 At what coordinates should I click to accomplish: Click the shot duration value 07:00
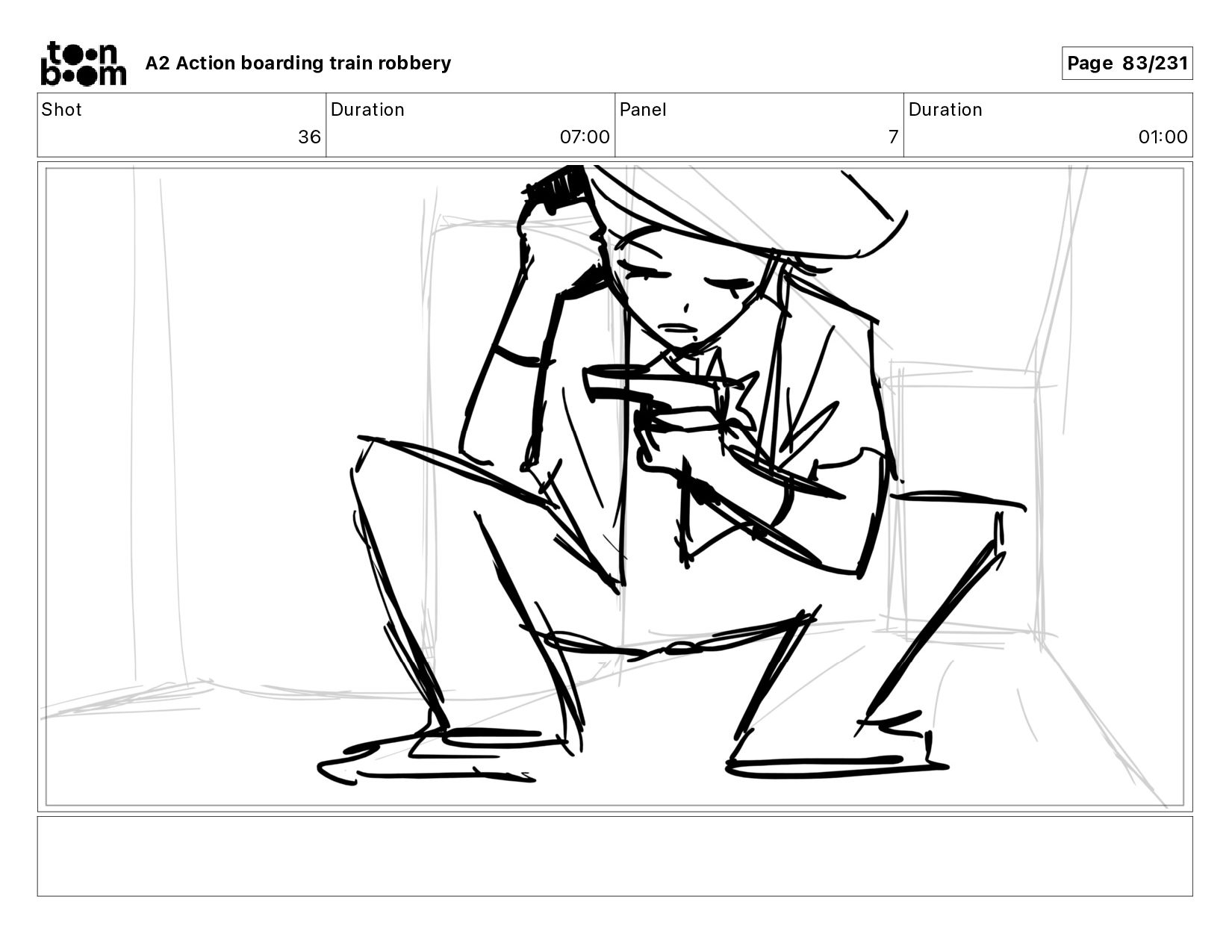(x=585, y=137)
